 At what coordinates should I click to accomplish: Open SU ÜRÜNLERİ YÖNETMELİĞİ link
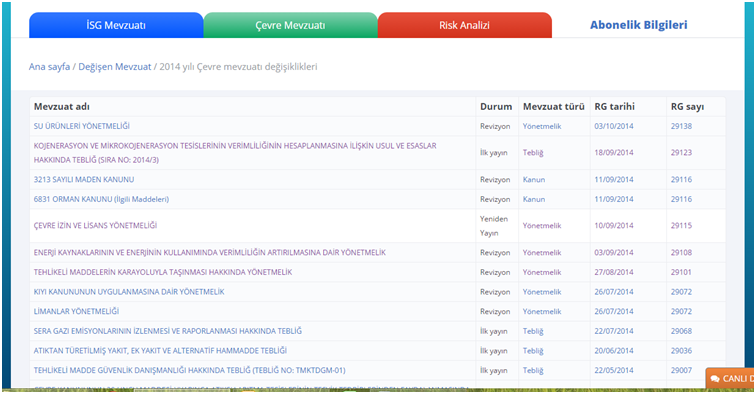pos(81,126)
